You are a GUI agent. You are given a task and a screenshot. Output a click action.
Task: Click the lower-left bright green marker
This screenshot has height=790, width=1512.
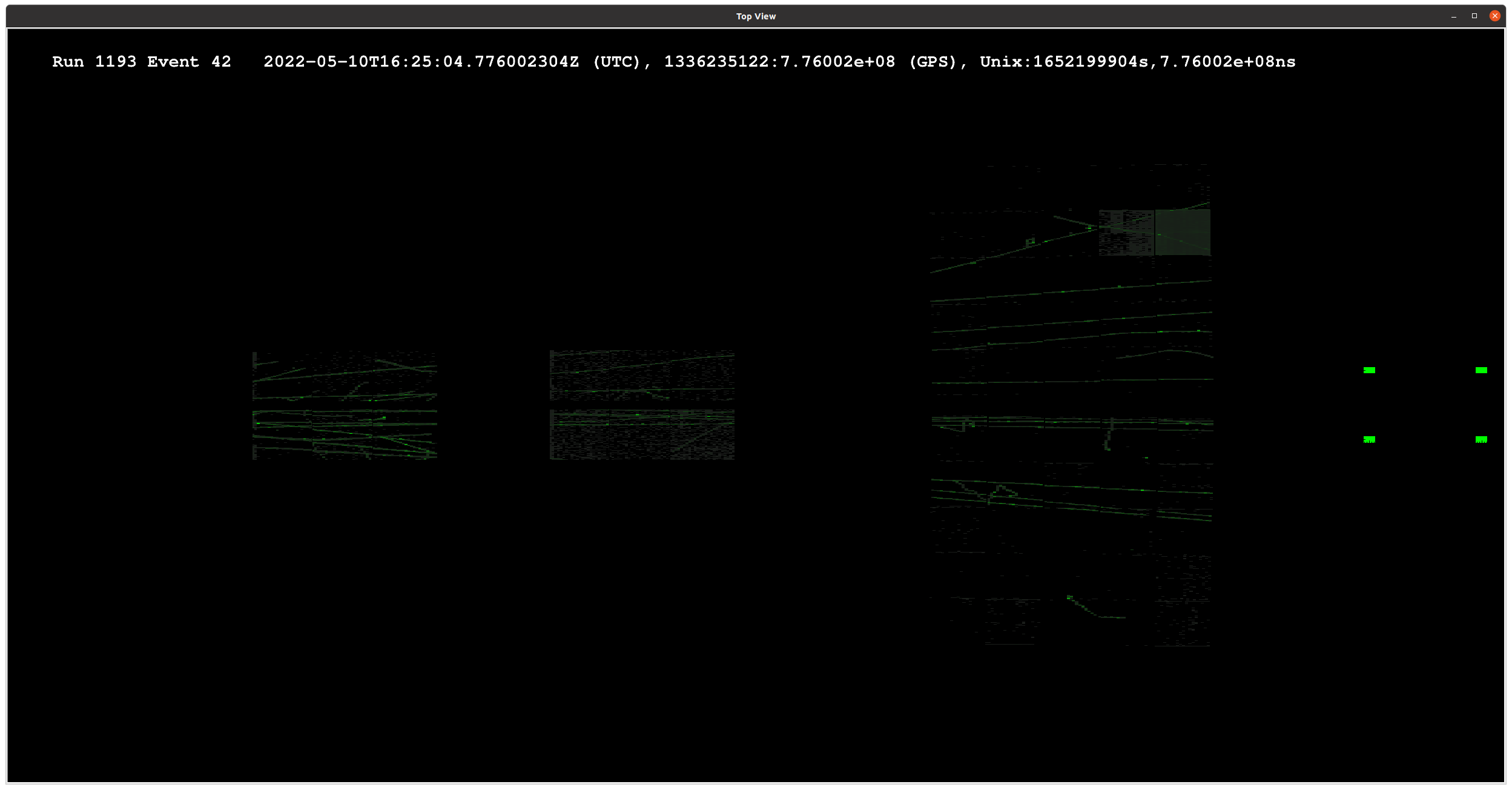coord(1369,439)
